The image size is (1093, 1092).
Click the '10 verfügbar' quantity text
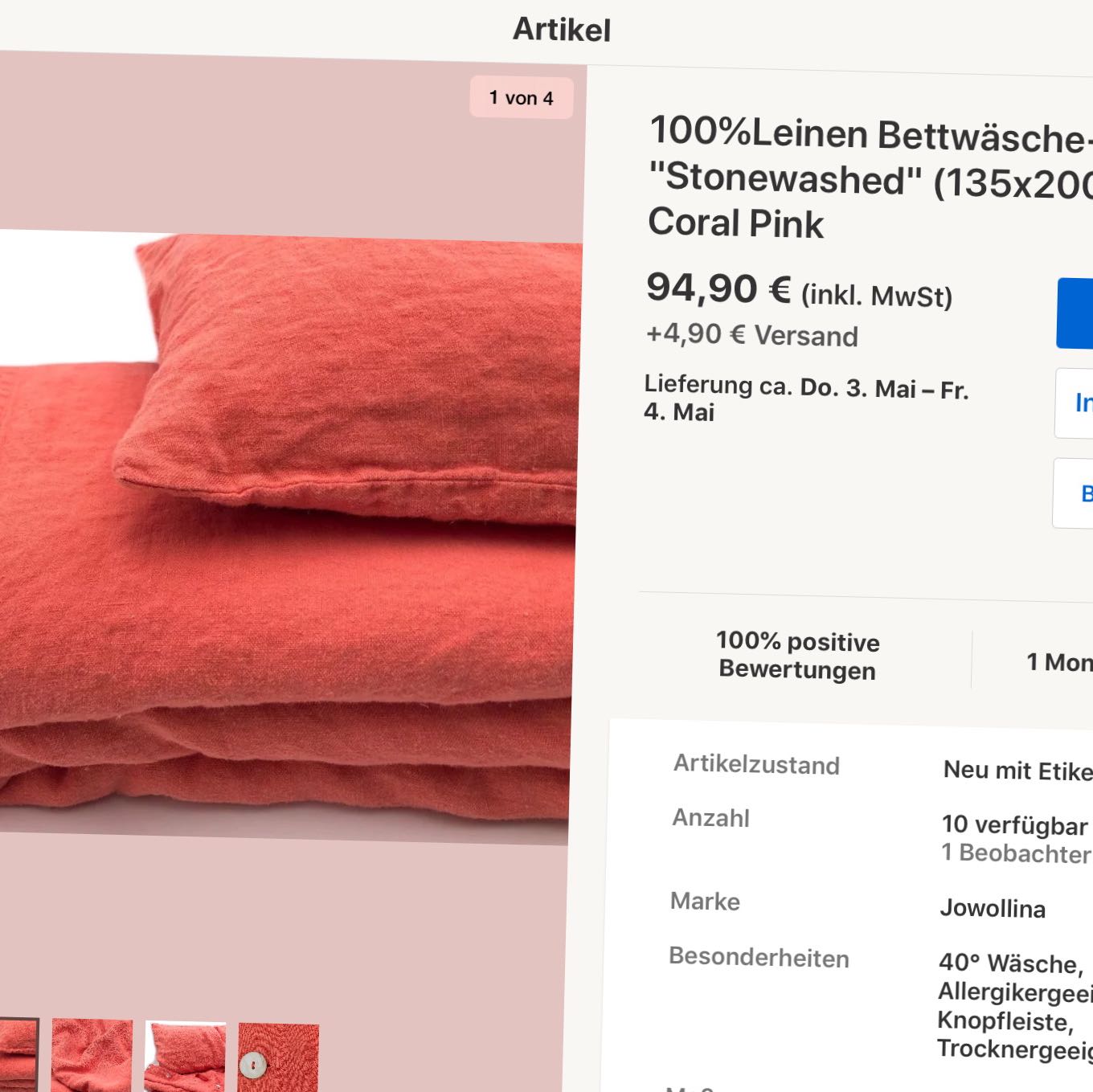pos(1014,825)
